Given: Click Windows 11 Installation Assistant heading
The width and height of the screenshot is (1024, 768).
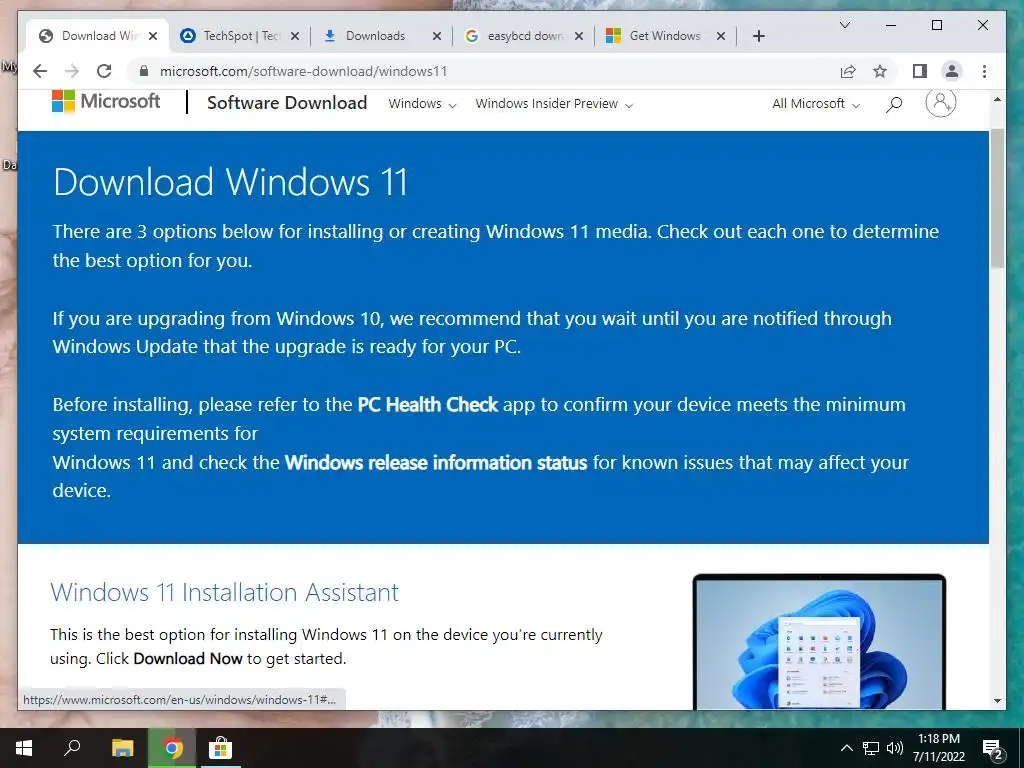Looking at the screenshot, I should coord(224,593).
